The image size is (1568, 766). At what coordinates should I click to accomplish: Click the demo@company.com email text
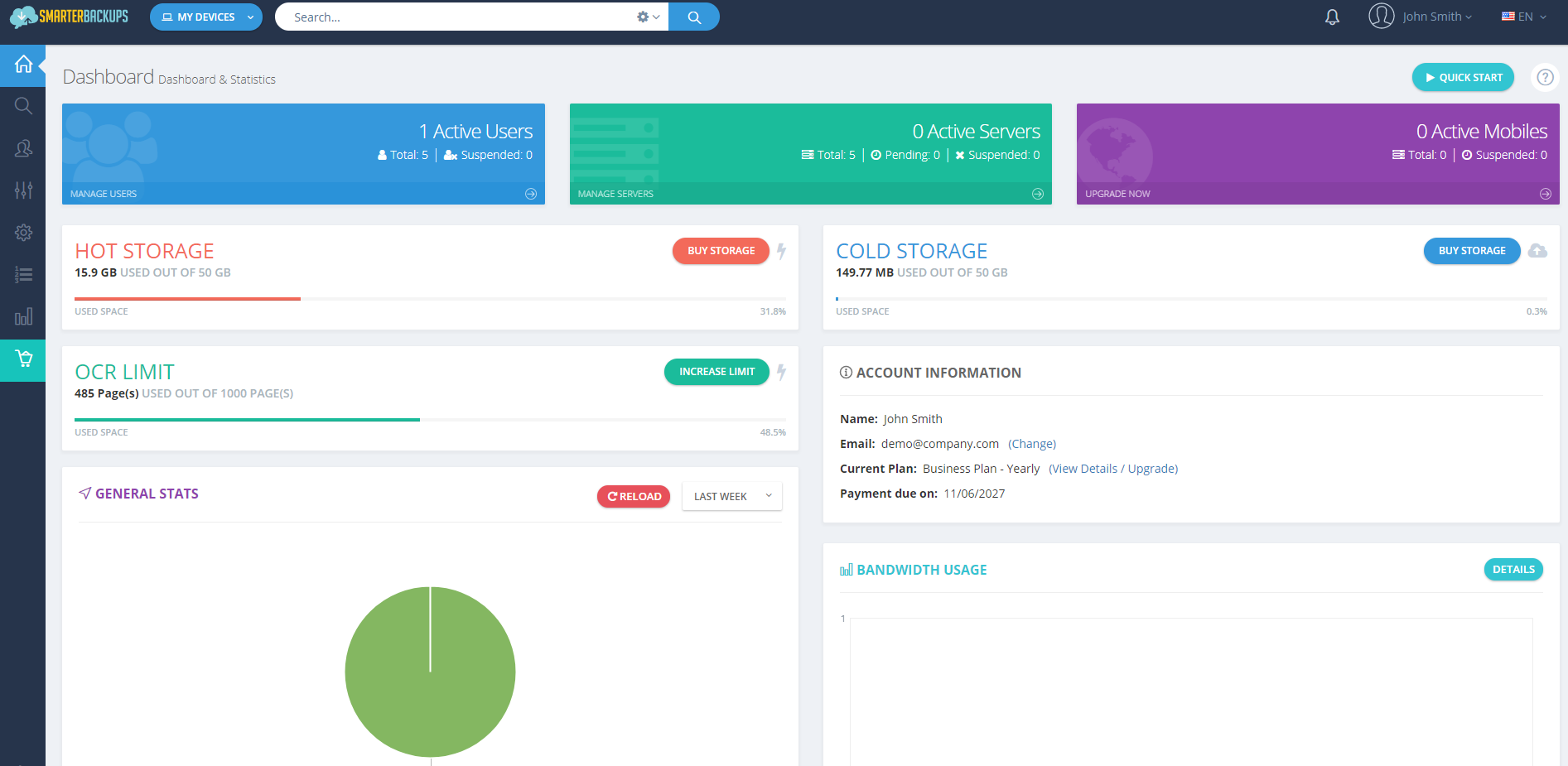click(x=939, y=444)
